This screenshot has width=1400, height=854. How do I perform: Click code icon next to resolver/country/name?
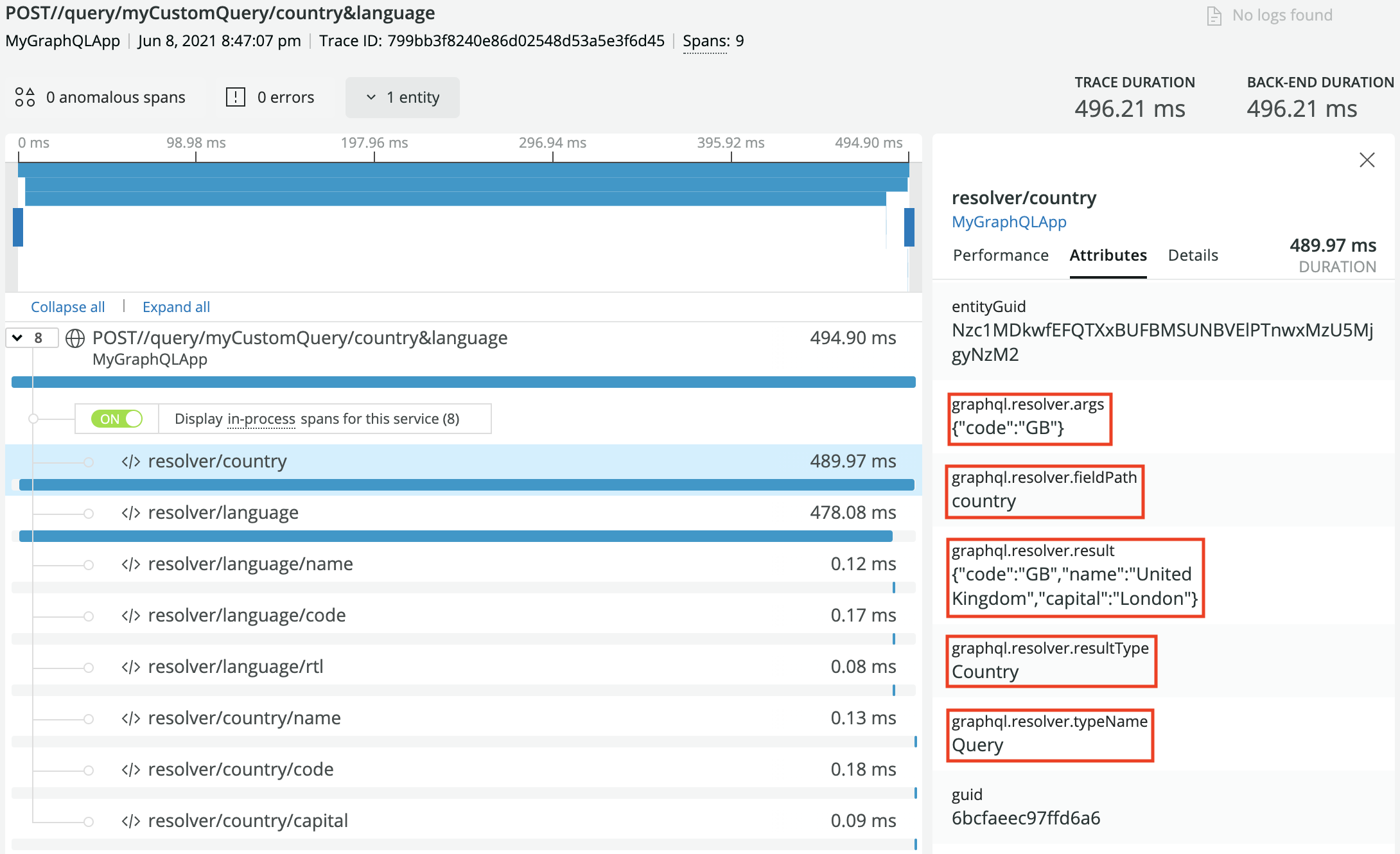[131, 719]
